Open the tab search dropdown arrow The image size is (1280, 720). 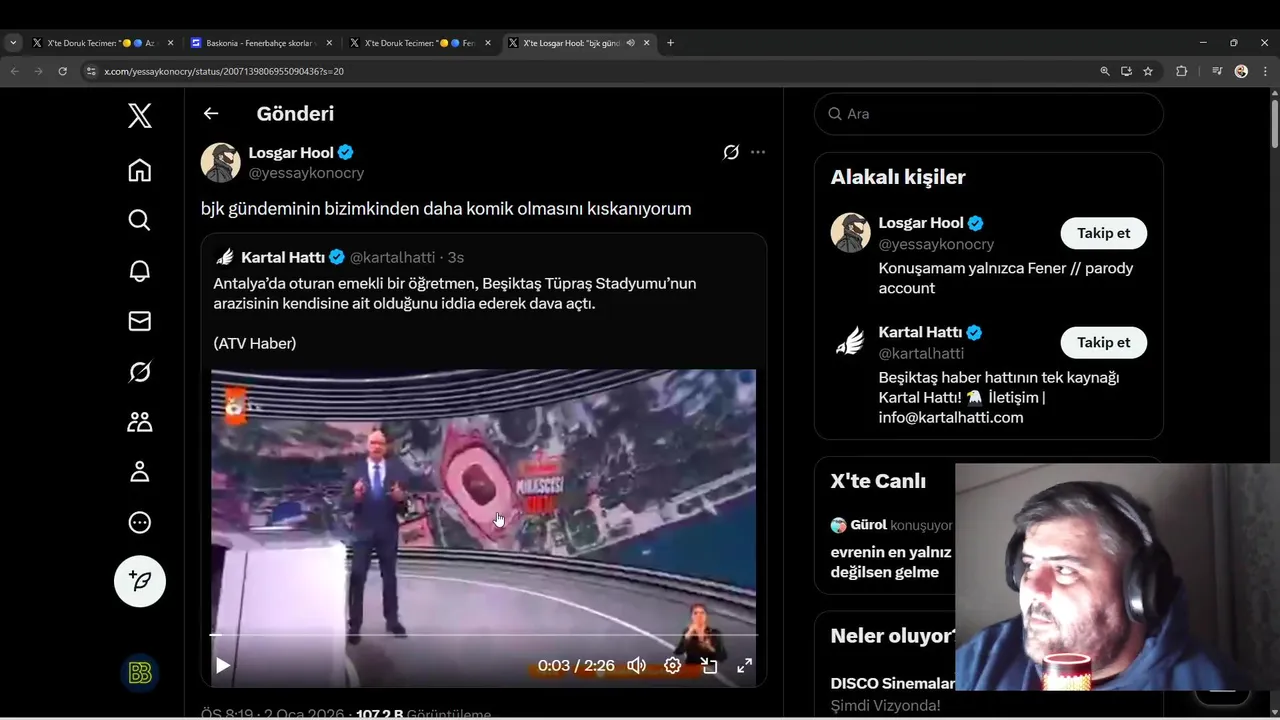tap(13, 43)
